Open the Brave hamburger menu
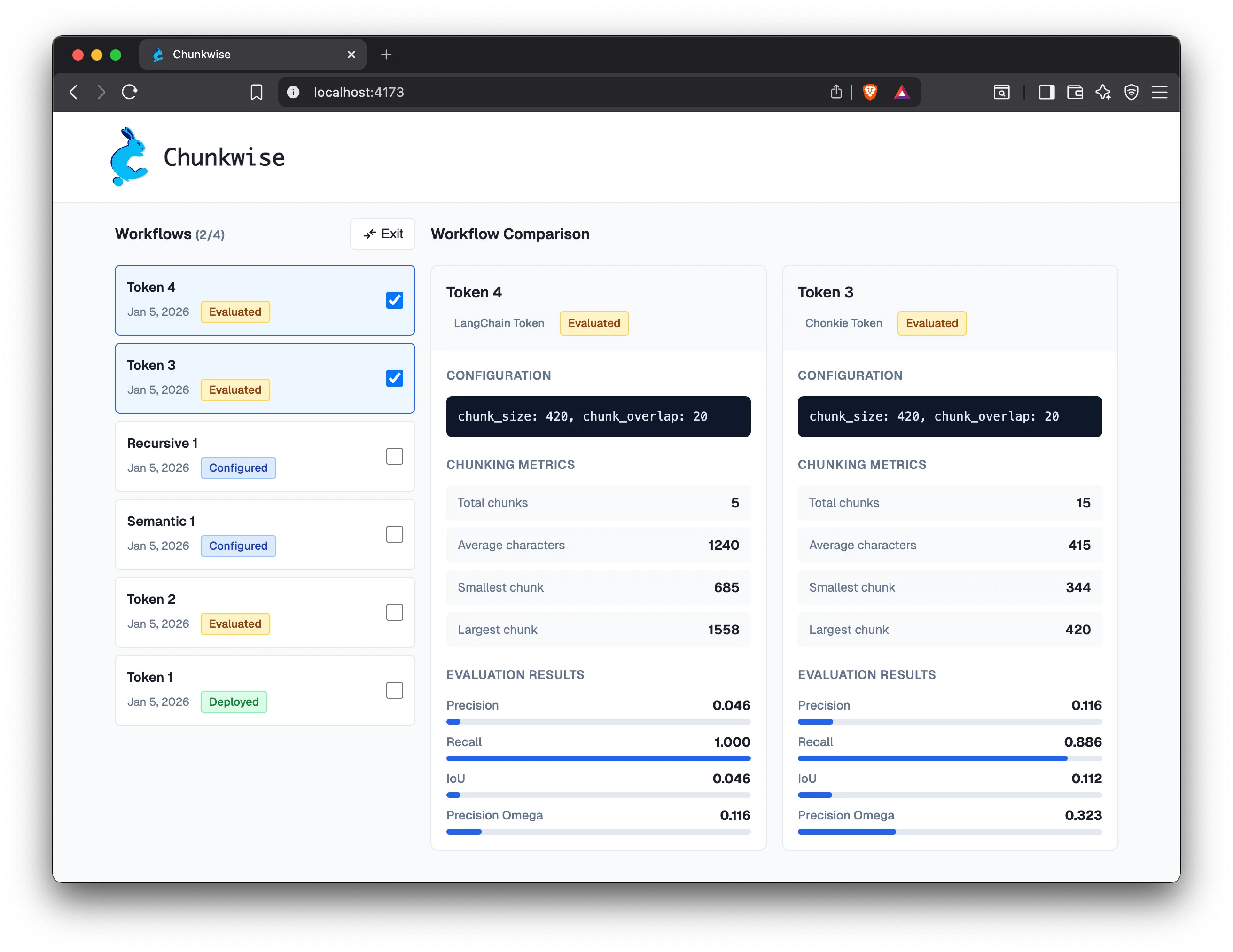This screenshot has width=1233, height=952. 1160,92
